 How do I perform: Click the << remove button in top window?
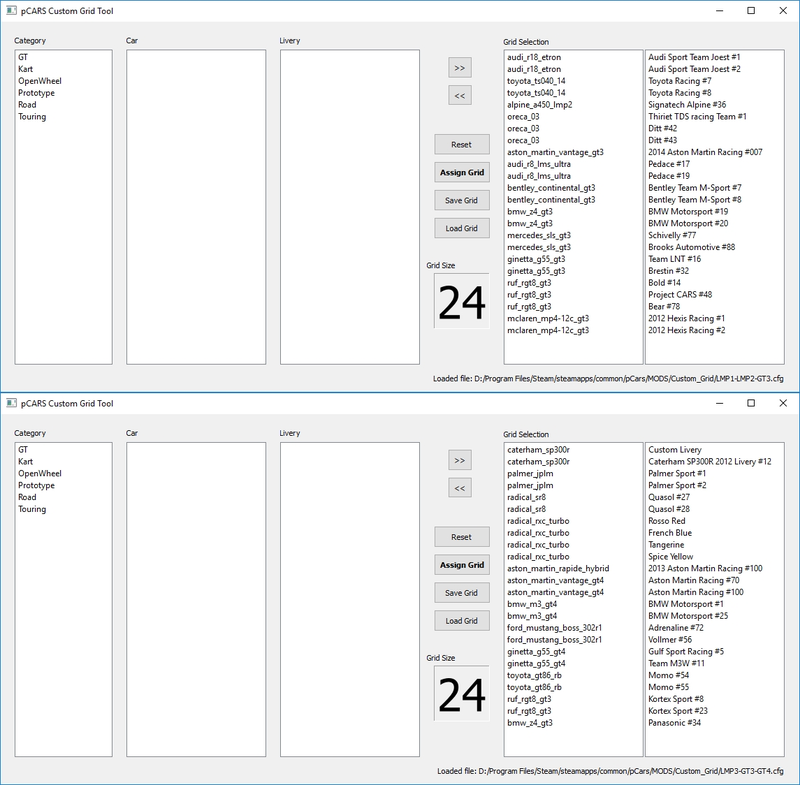(x=460, y=95)
